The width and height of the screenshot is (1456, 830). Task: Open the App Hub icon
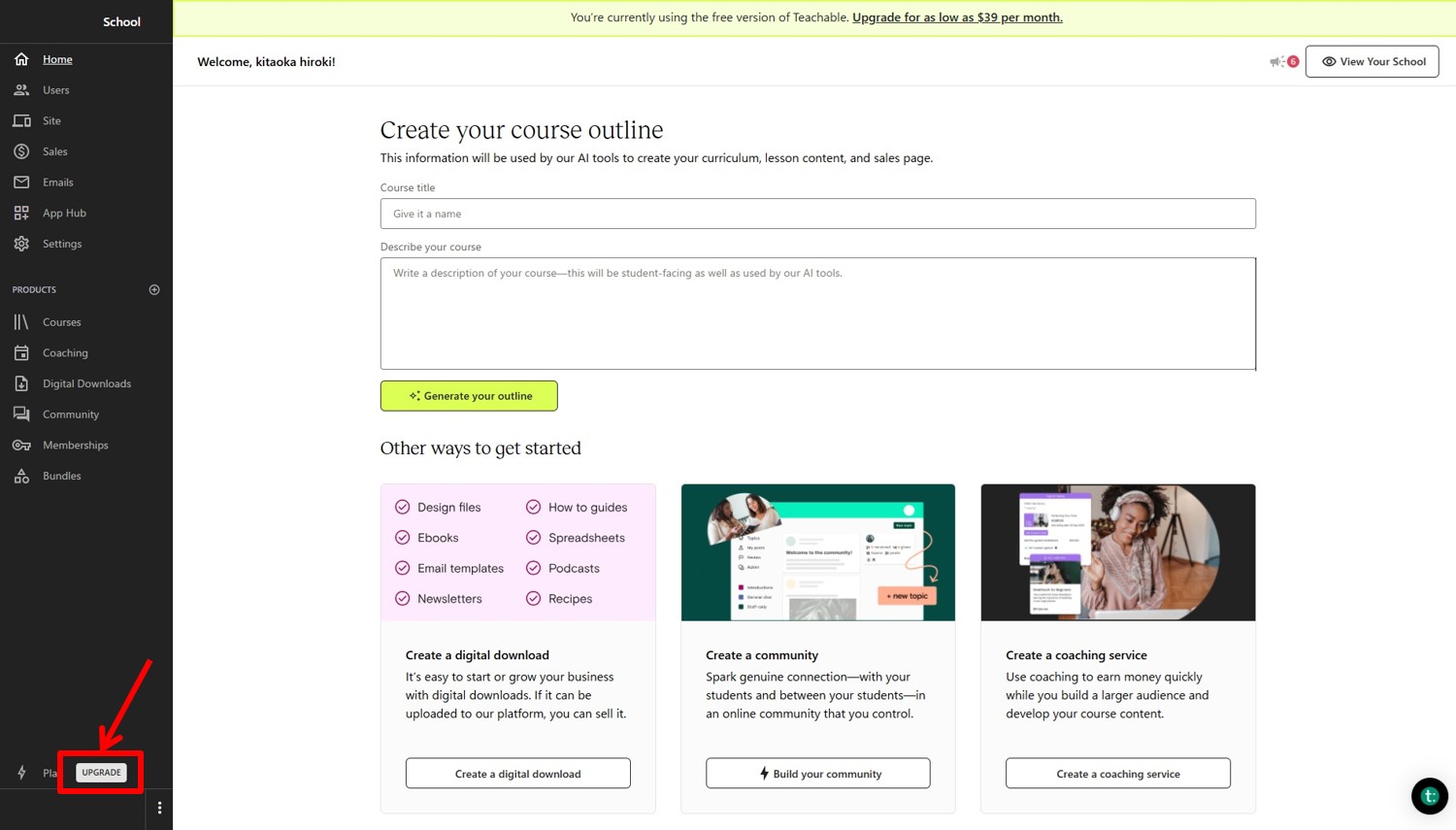pyautogui.click(x=21, y=213)
